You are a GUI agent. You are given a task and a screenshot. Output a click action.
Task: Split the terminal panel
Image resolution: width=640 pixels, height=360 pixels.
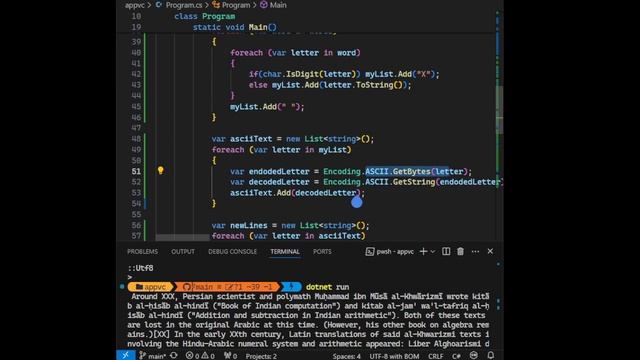446,251
